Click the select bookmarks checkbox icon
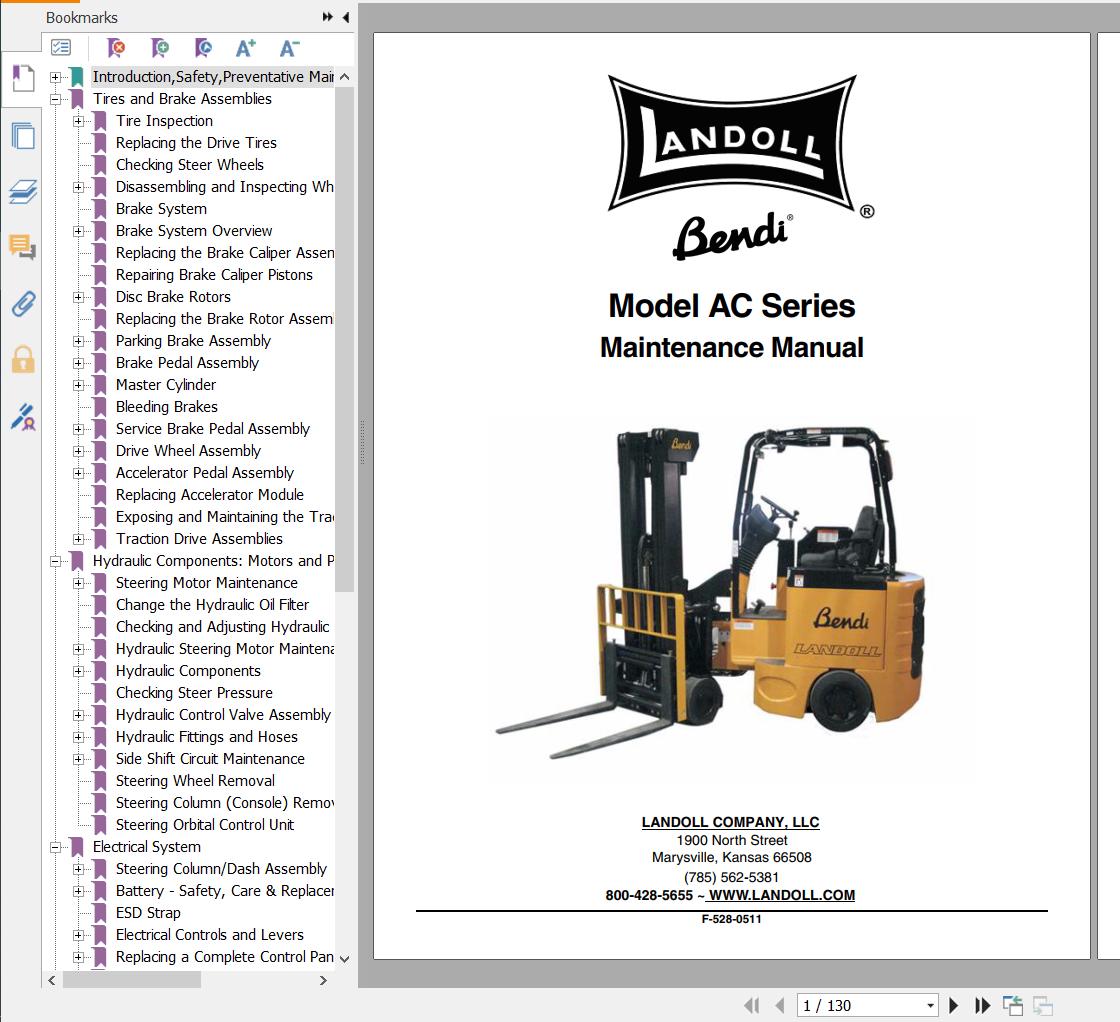The image size is (1120, 1022). coord(60,47)
